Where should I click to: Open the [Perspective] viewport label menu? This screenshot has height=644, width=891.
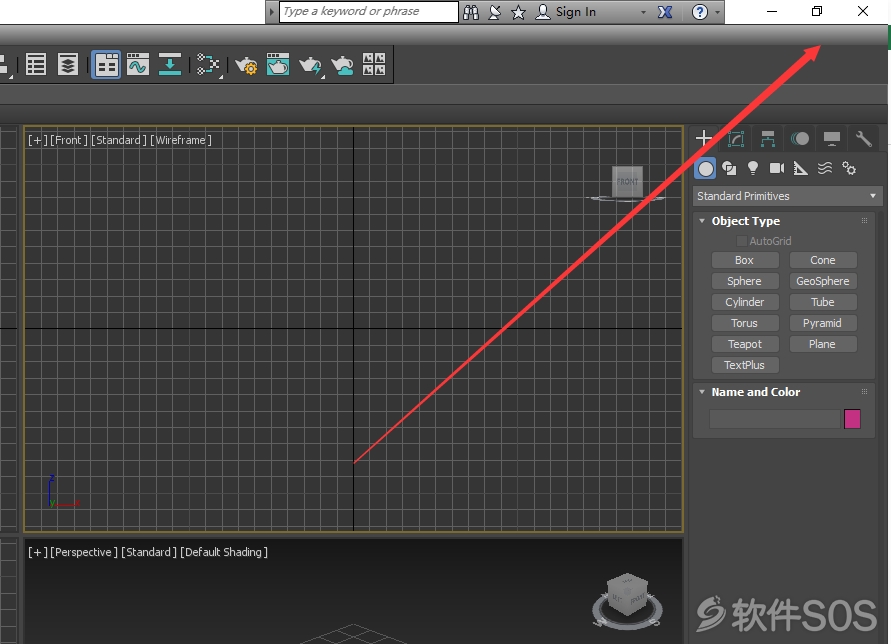[84, 552]
